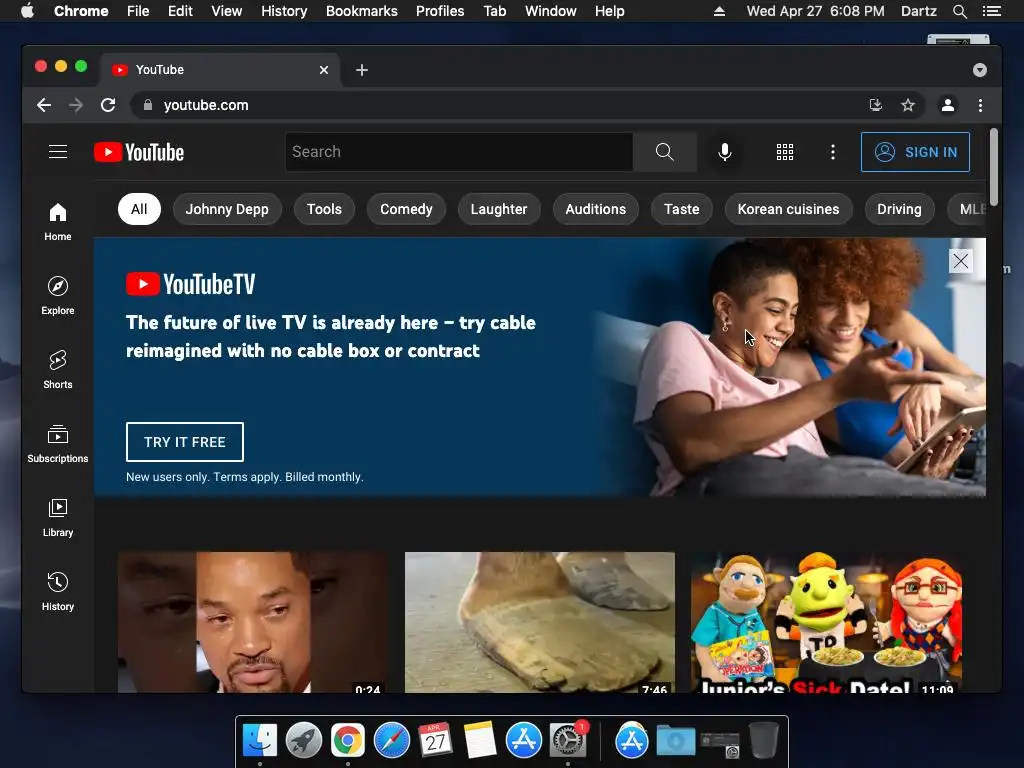This screenshot has width=1024, height=768.
Task: Start voice search with microphone icon
Action: pos(724,152)
